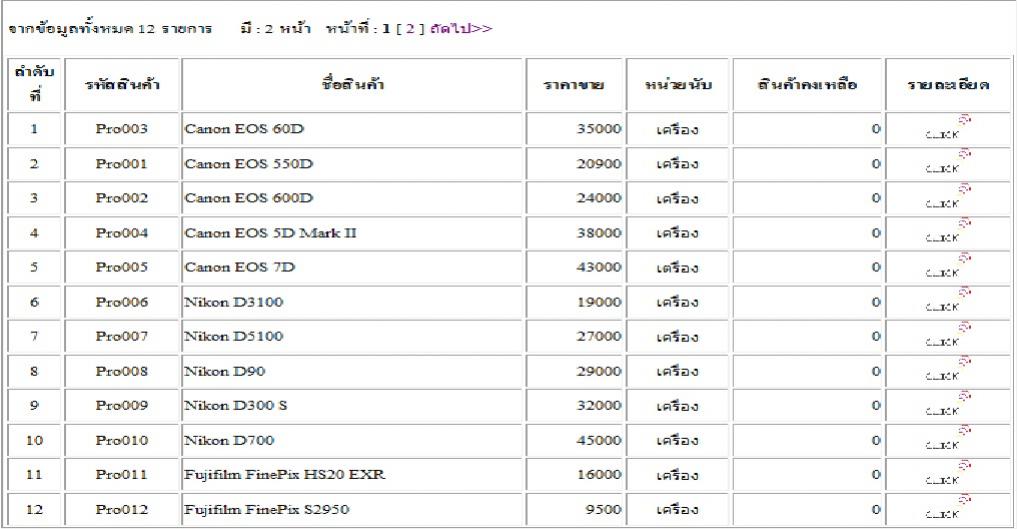Image resolution: width=1019 pixels, height=529 pixels.
Task: Click product name Canon EOS 600D
Action: (x=249, y=198)
